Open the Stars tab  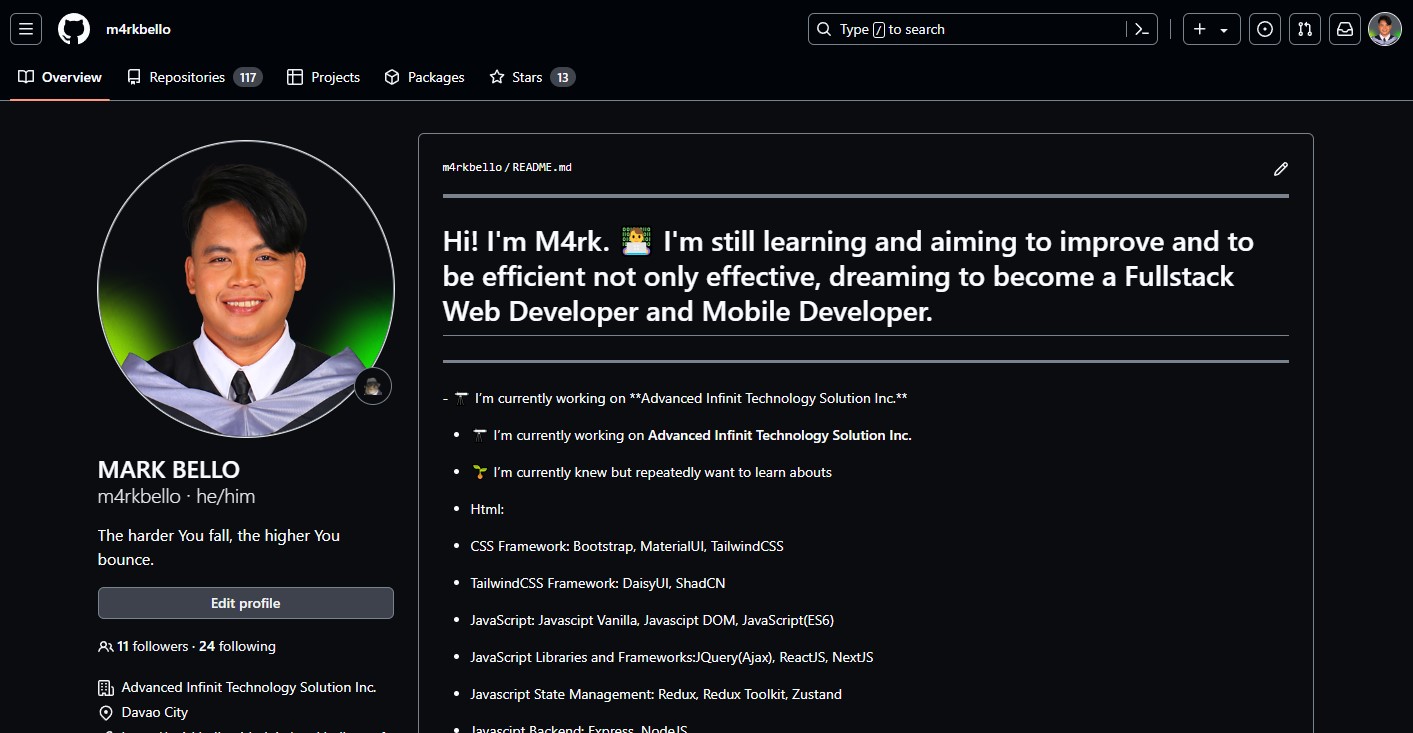532,77
